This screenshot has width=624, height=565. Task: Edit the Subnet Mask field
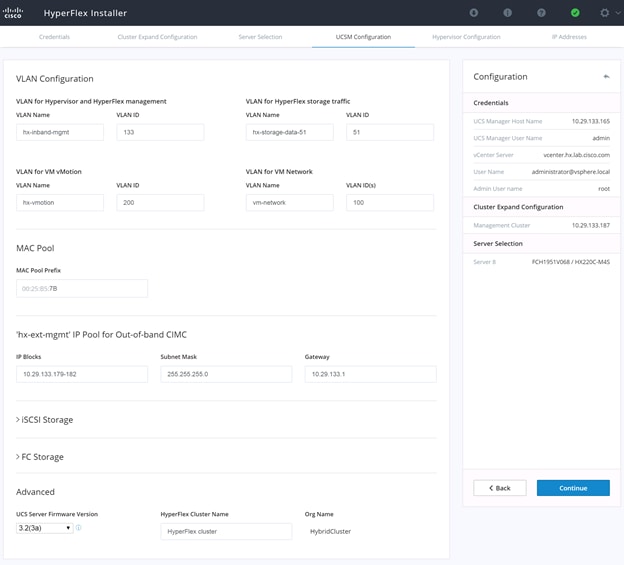coord(226,374)
